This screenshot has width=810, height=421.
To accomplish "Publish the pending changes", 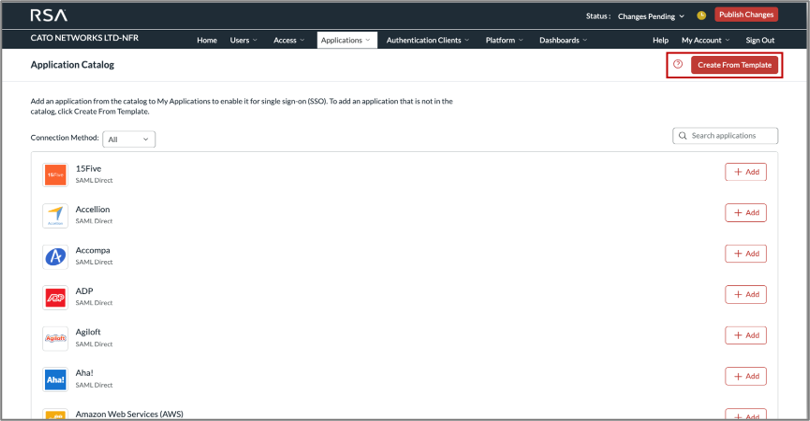I will click(x=746, y=14).
